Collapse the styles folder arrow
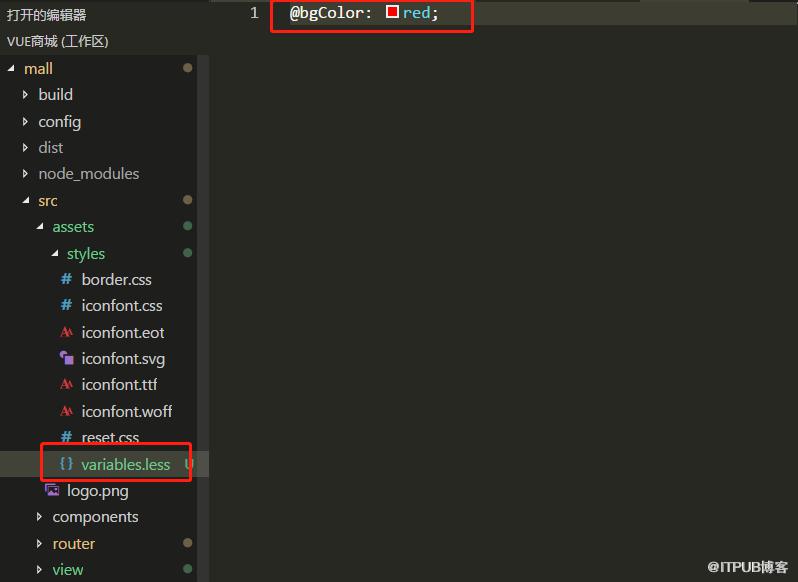The image size is (798, 582). click(54, 253)
